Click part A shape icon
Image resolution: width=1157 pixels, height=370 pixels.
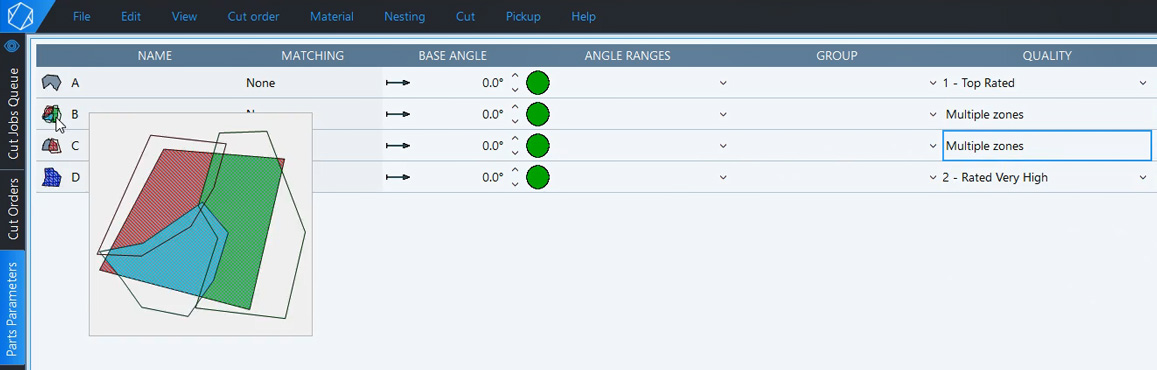(51, 83)
